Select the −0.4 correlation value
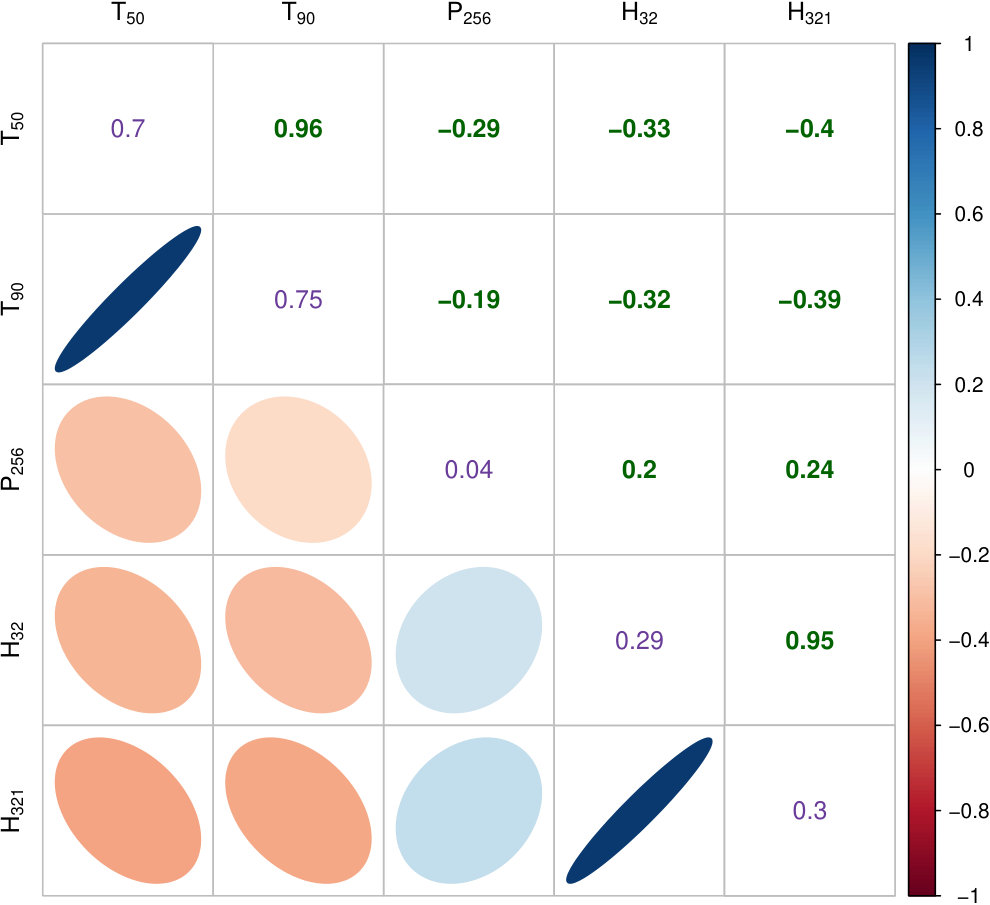The width and height of the screenshot is (990, 905). [x=809, y=129]
